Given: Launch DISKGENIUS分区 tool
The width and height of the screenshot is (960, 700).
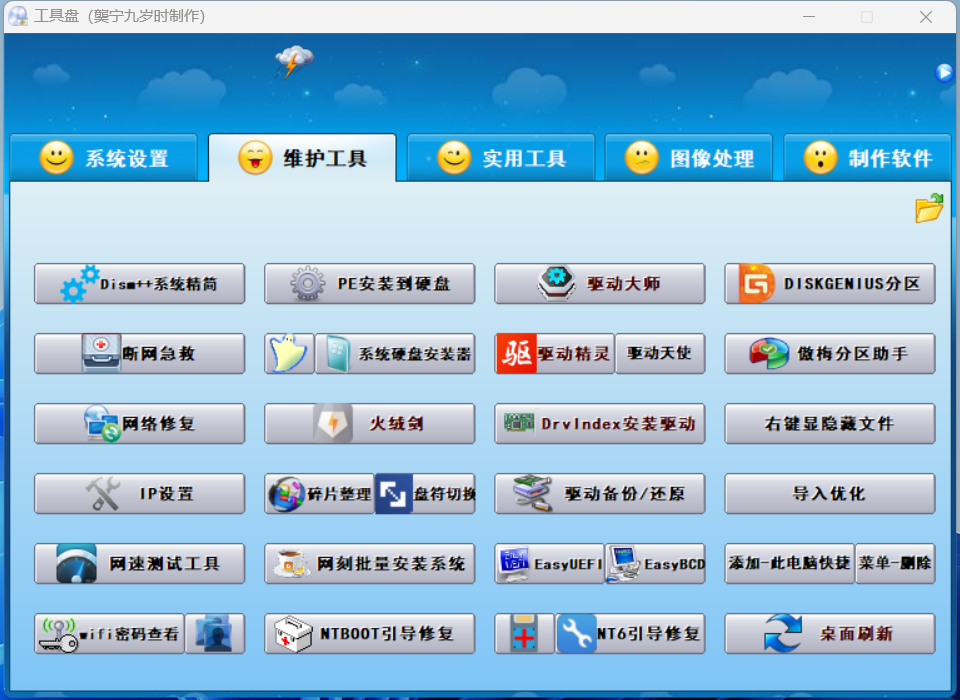Looking at the screenshot, I should coord(829,284).
